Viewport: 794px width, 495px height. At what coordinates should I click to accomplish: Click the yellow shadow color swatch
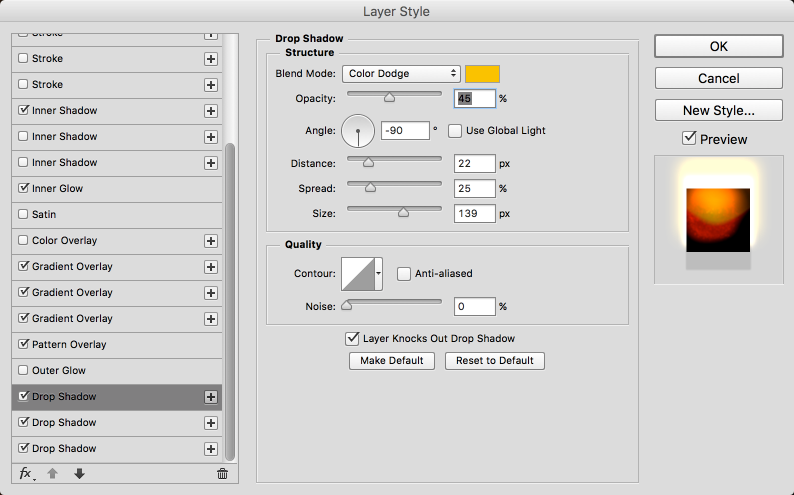click(482, 73)
